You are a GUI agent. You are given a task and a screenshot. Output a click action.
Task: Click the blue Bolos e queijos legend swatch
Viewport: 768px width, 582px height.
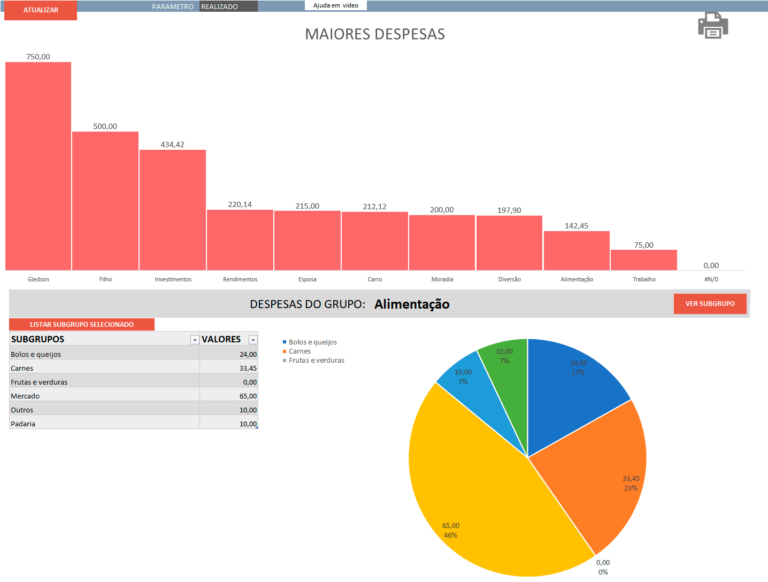click(284, 342)
